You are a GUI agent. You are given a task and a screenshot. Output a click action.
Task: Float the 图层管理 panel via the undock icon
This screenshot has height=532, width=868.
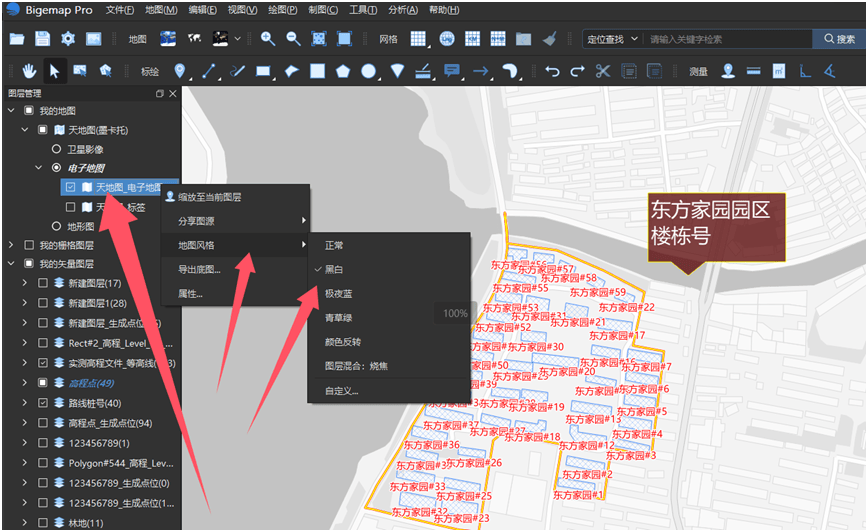pyautogui.click(x=159, y=94)
